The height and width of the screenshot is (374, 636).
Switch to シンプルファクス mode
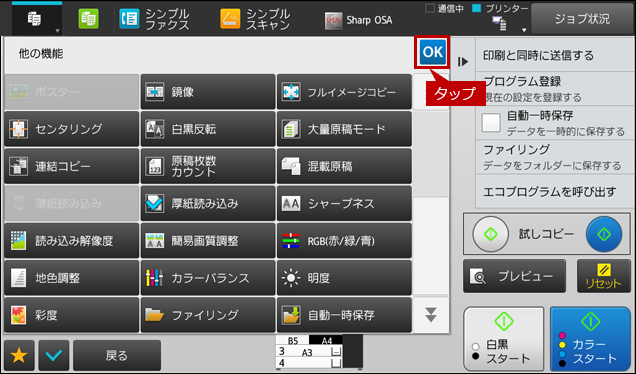point(155,19)
